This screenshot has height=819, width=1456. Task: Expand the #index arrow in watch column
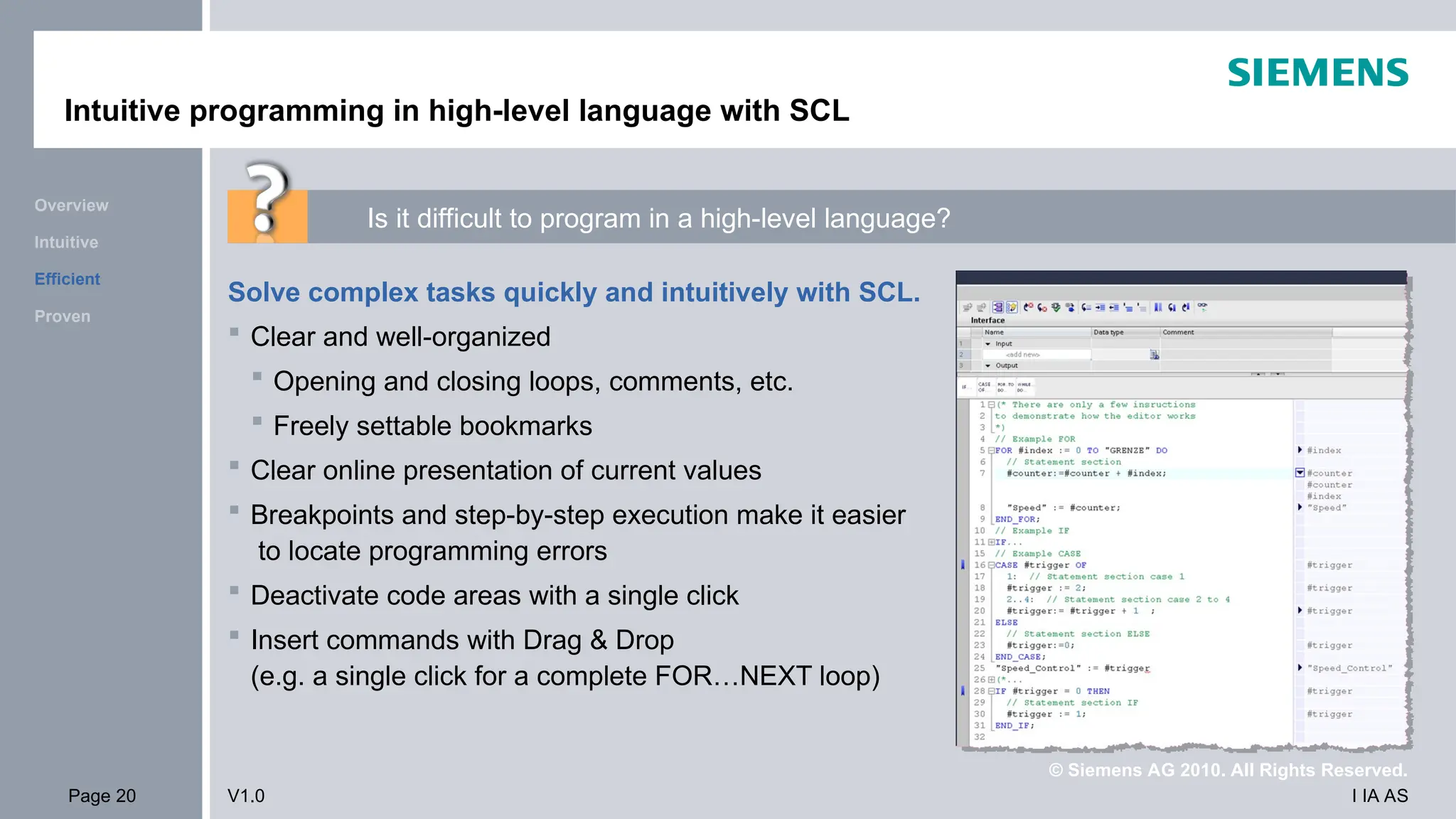(1300, 450)
